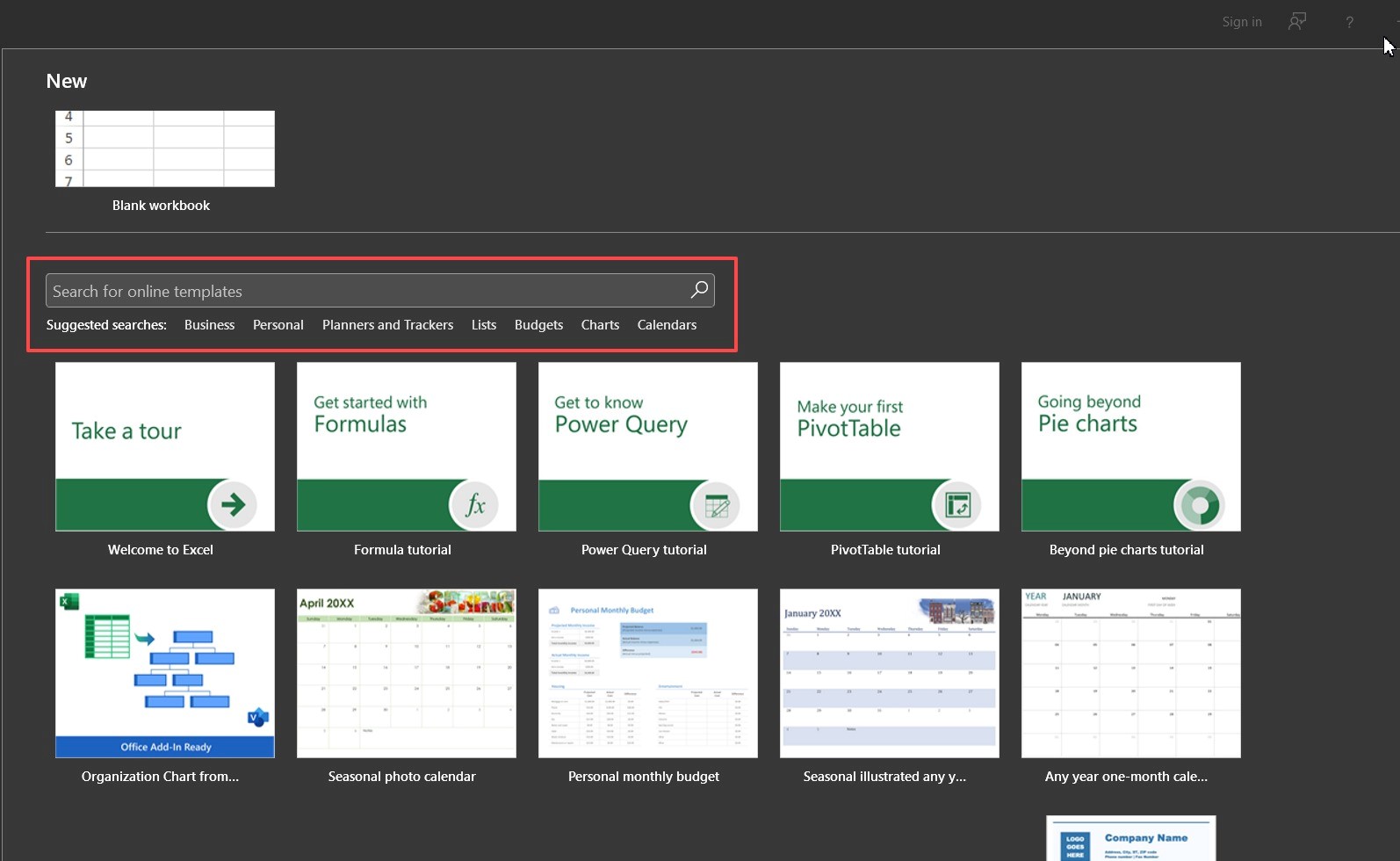Click the PivotTable icon on PivotTable card
Screen dimensions: 1400x861
957,504
